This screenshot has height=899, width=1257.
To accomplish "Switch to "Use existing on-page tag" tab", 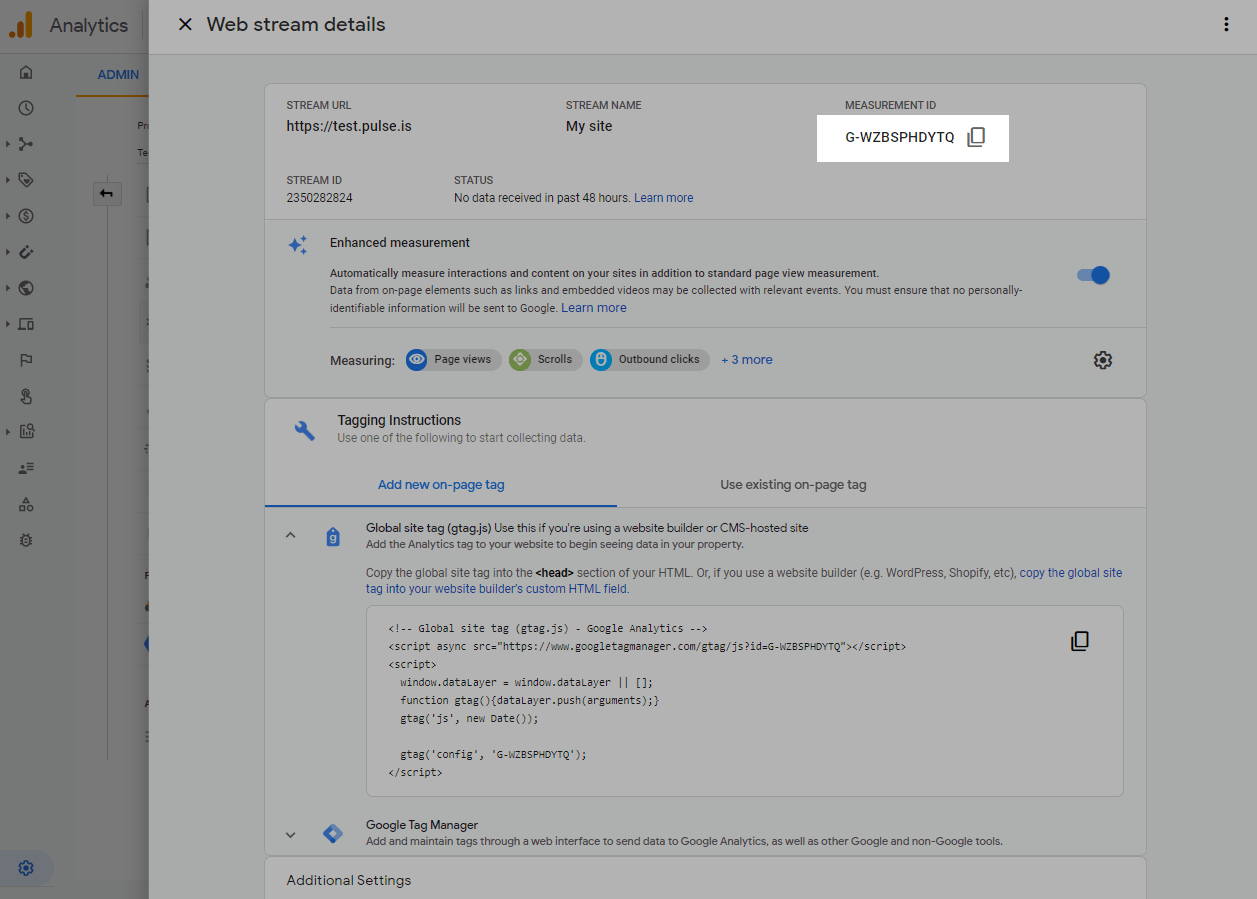I will [x=793, y=485].
